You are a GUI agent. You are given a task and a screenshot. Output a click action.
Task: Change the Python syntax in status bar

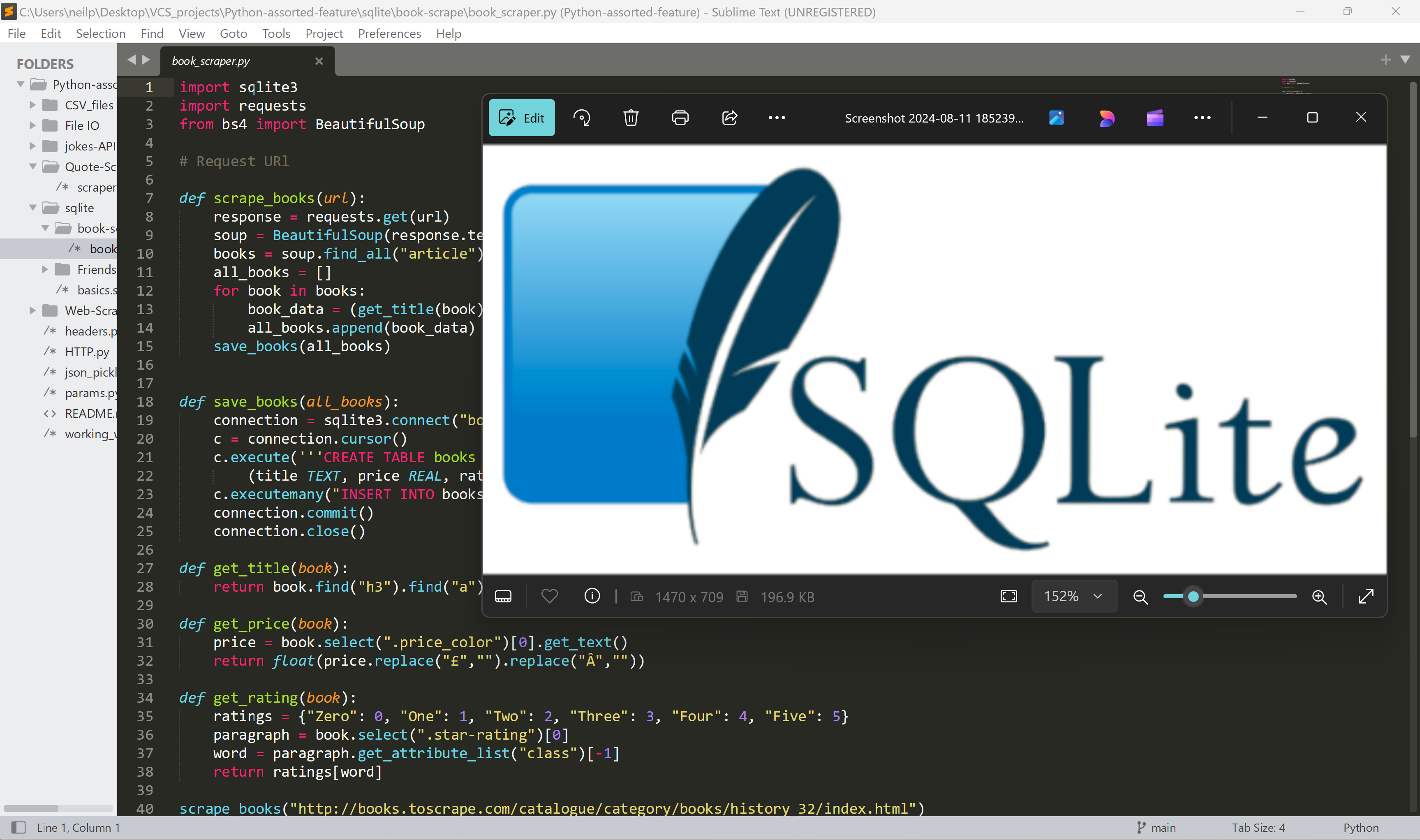click(1360, 828)
